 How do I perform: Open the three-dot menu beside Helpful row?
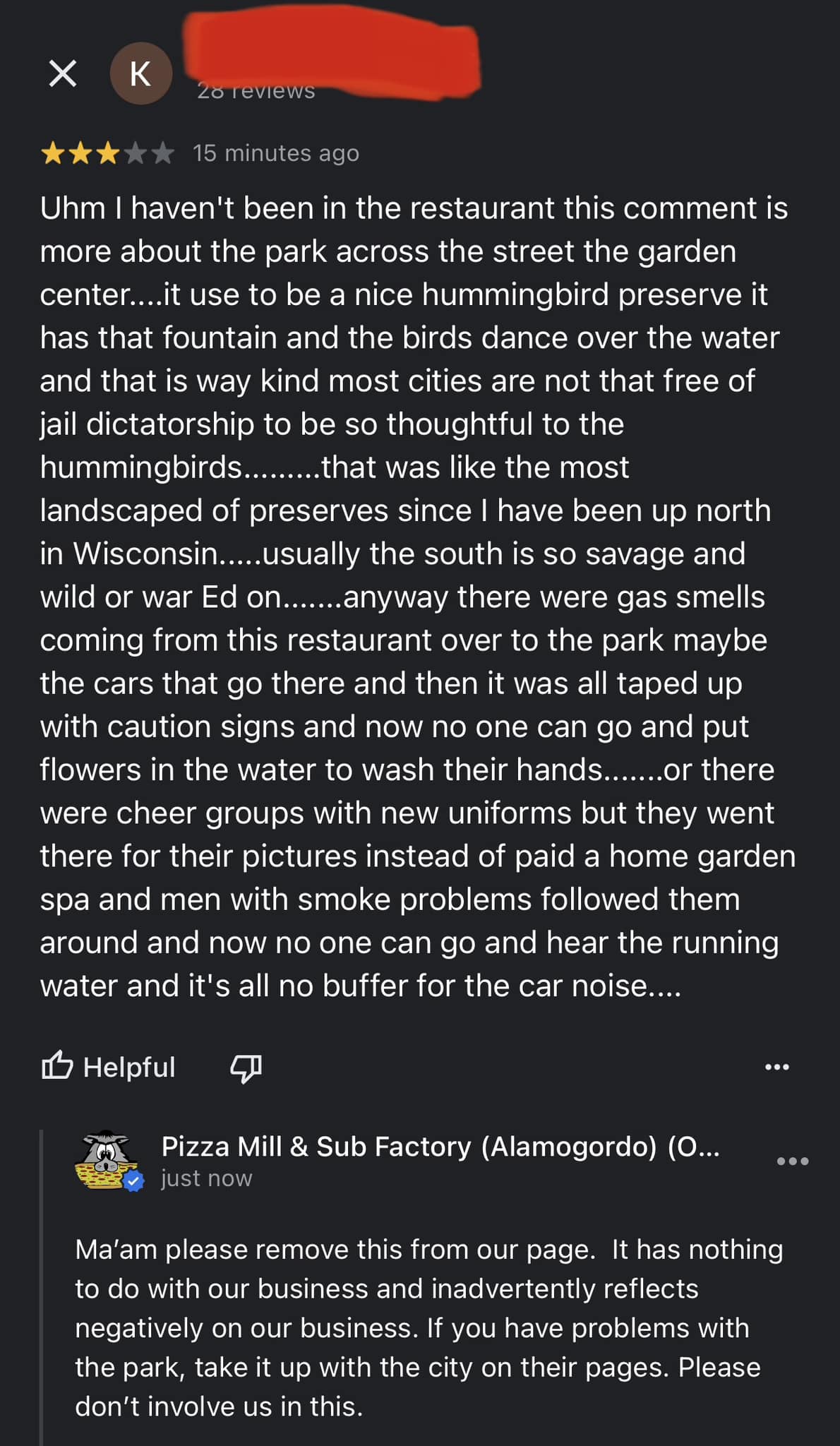[777, 1067]
